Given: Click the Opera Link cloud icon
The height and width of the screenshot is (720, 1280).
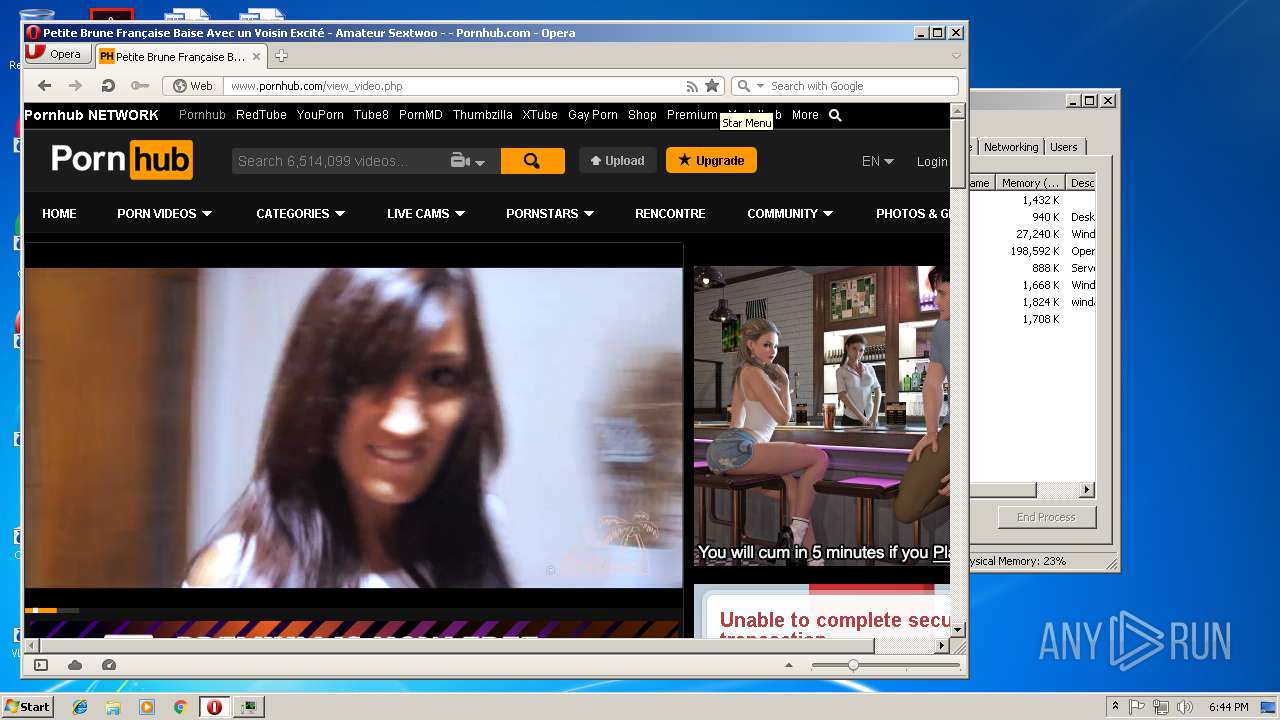Looking at the screenshot, I should click(75, 665).
